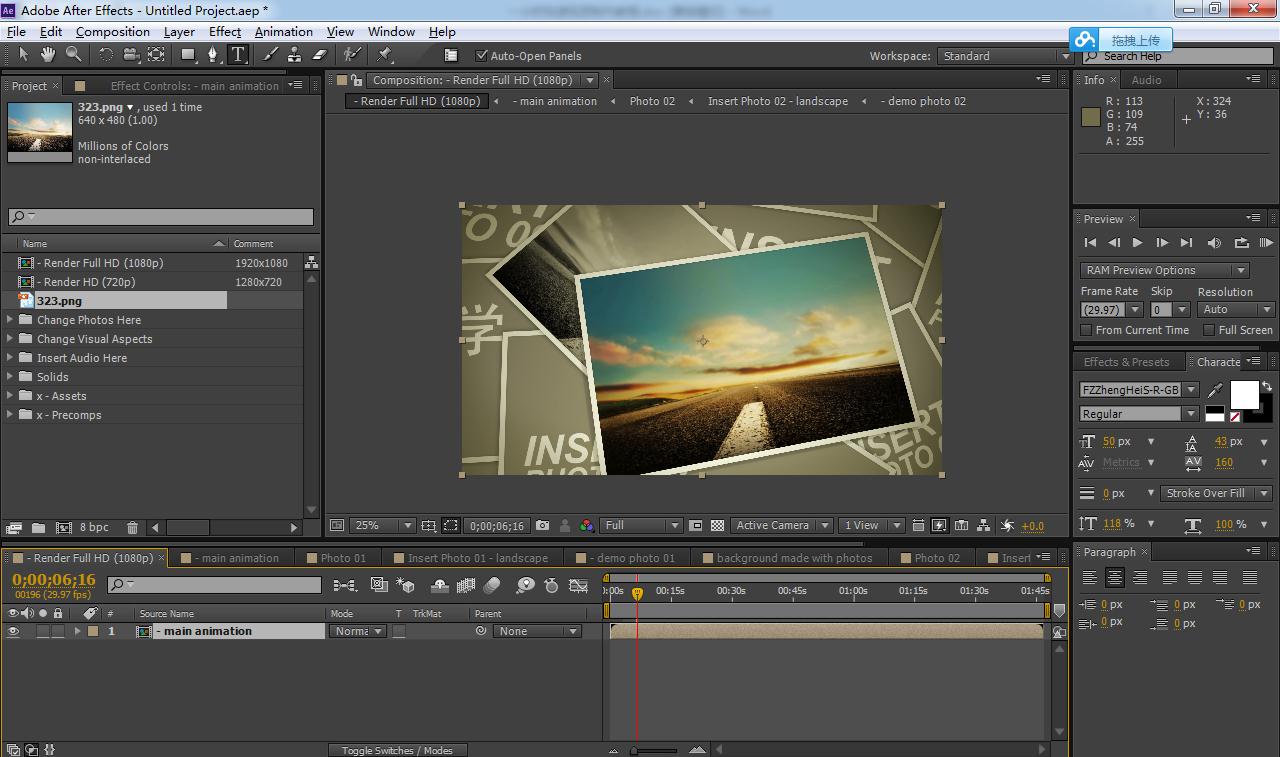This screenshot has height=757, width=1280.
Task: Hide the main animation layer
Action: [14, 631]
